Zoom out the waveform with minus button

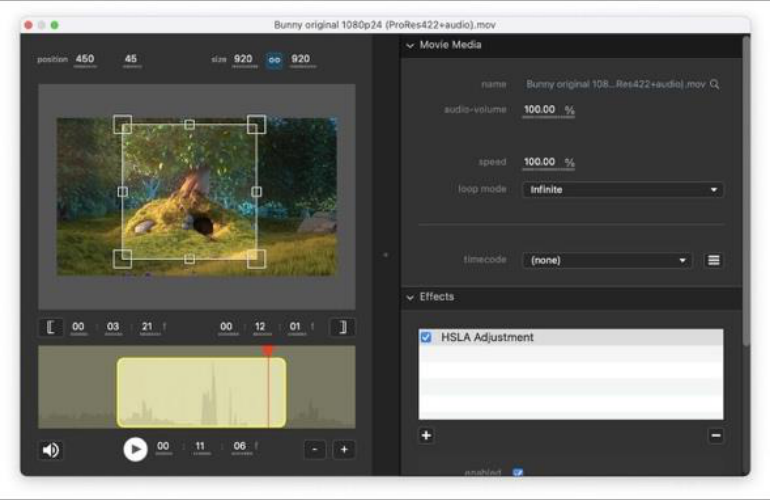click(x=315, y=449)
